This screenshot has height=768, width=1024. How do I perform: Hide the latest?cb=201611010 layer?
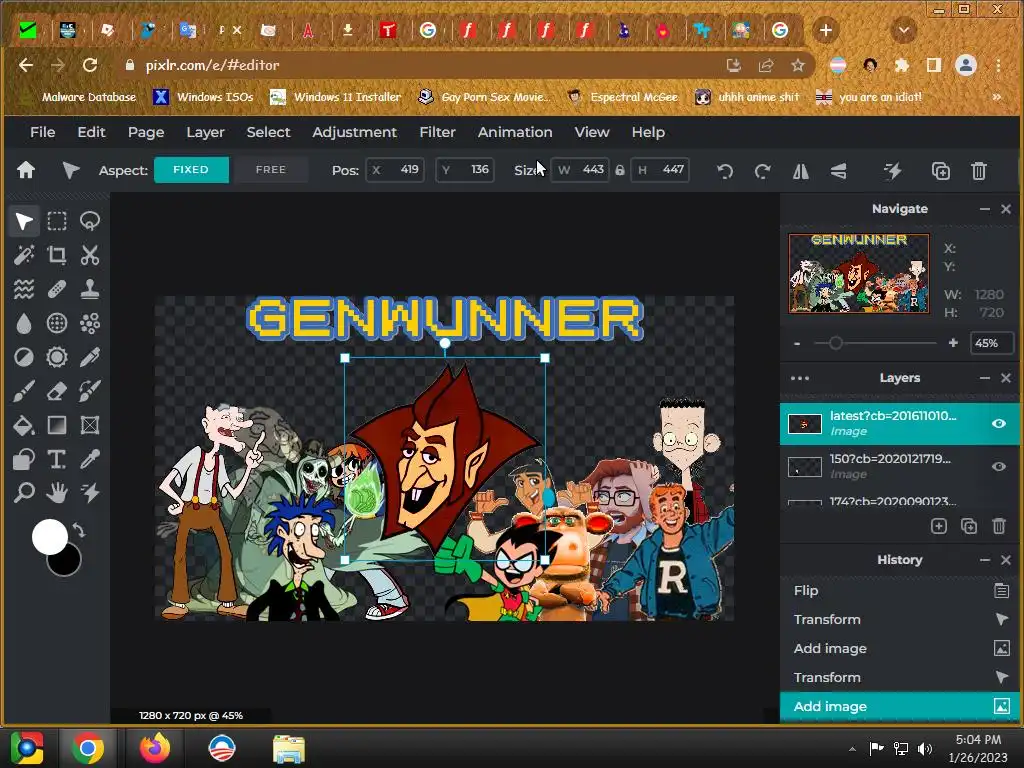click(999, 424)
